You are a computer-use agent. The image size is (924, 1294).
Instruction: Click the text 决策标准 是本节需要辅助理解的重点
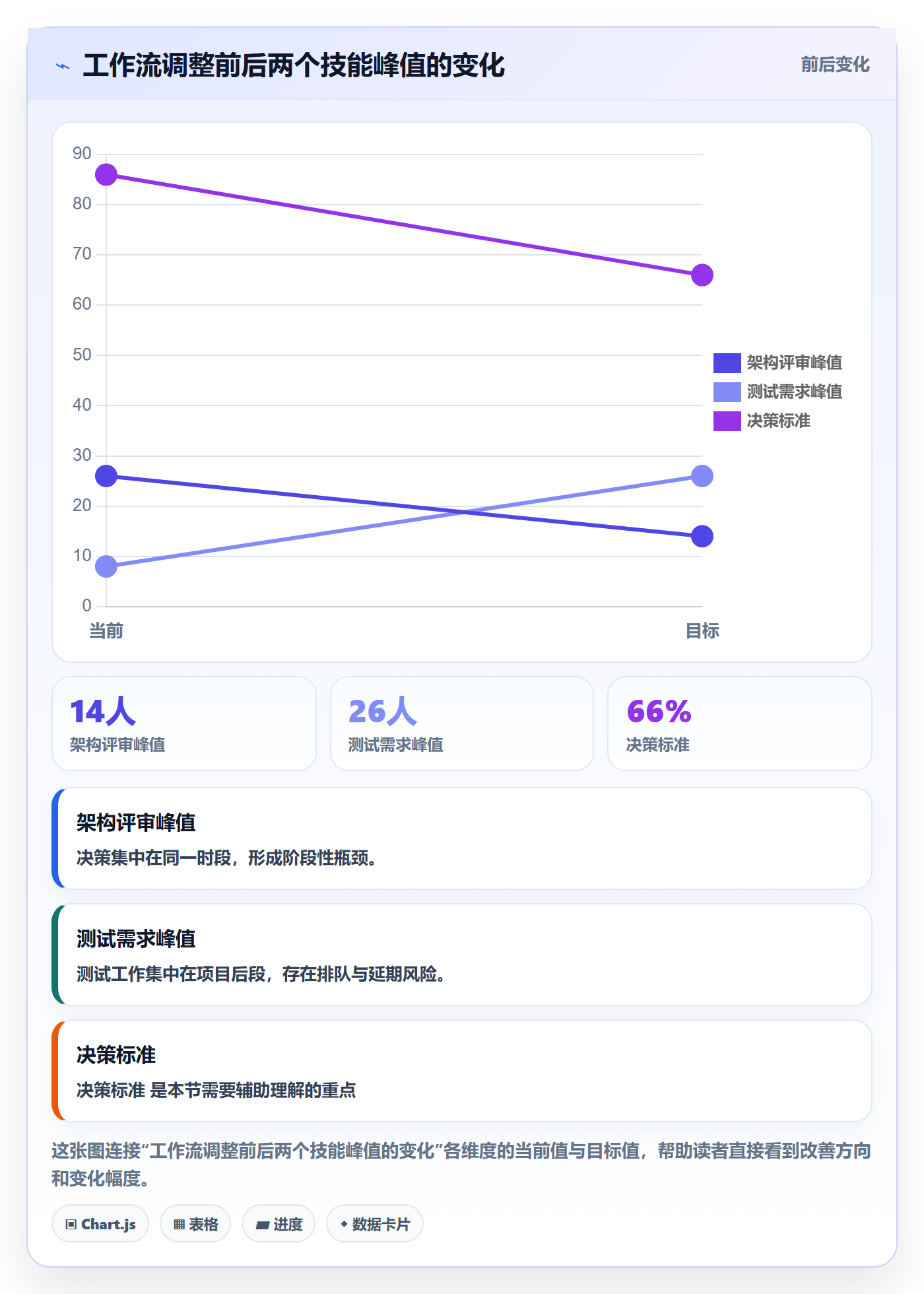(x=216, y=1091)
